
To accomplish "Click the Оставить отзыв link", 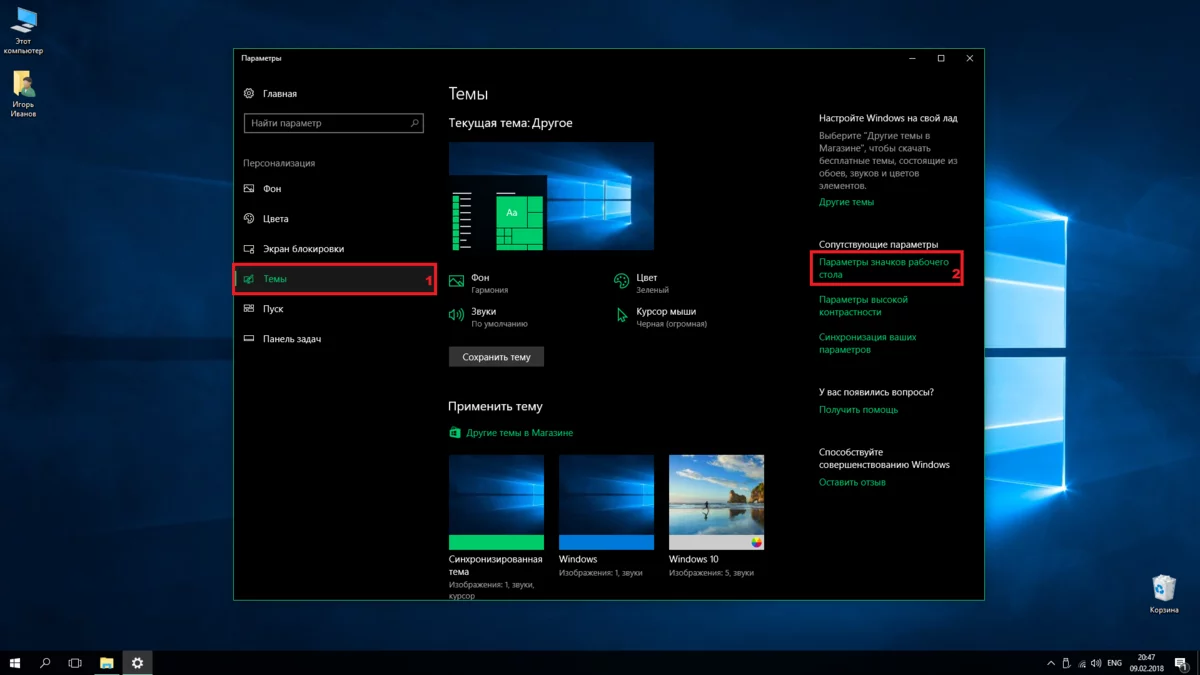I will coord(852,482).
